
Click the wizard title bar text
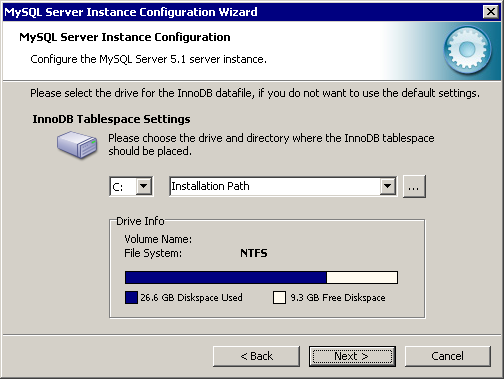(131, 12)
